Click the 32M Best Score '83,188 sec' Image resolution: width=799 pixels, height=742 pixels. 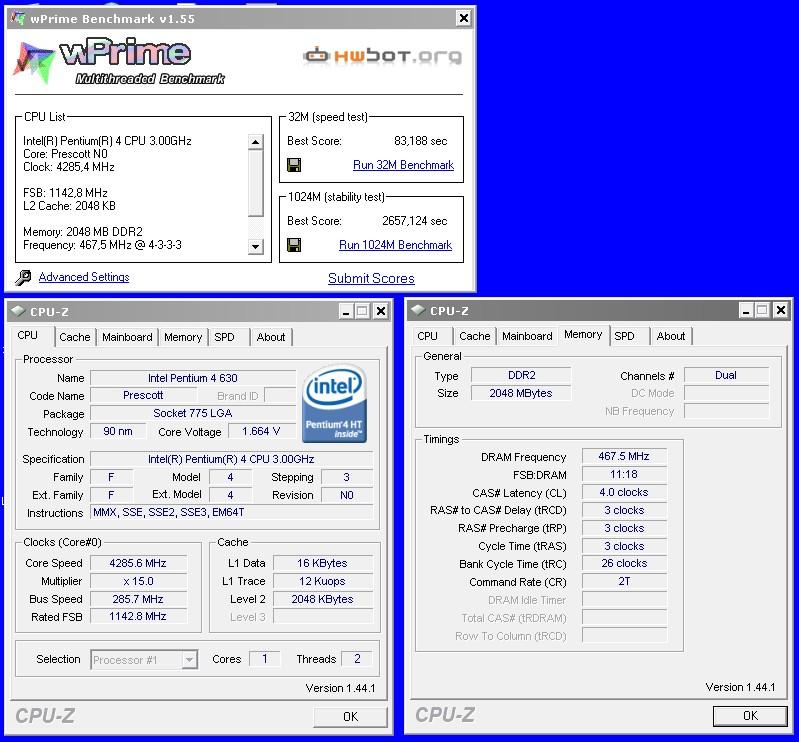point(420,141)
